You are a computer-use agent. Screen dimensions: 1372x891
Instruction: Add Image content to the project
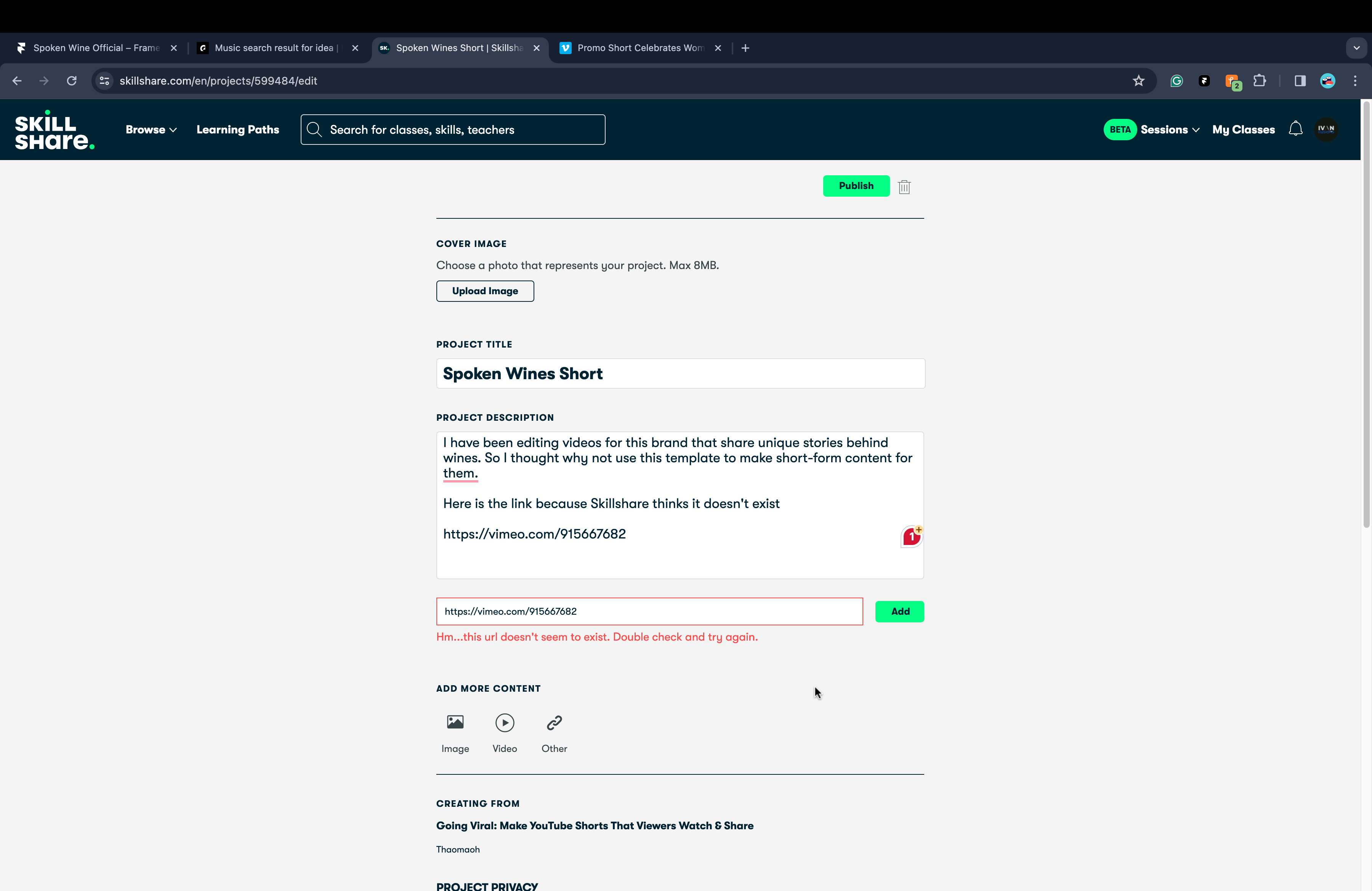click(455, 733)
